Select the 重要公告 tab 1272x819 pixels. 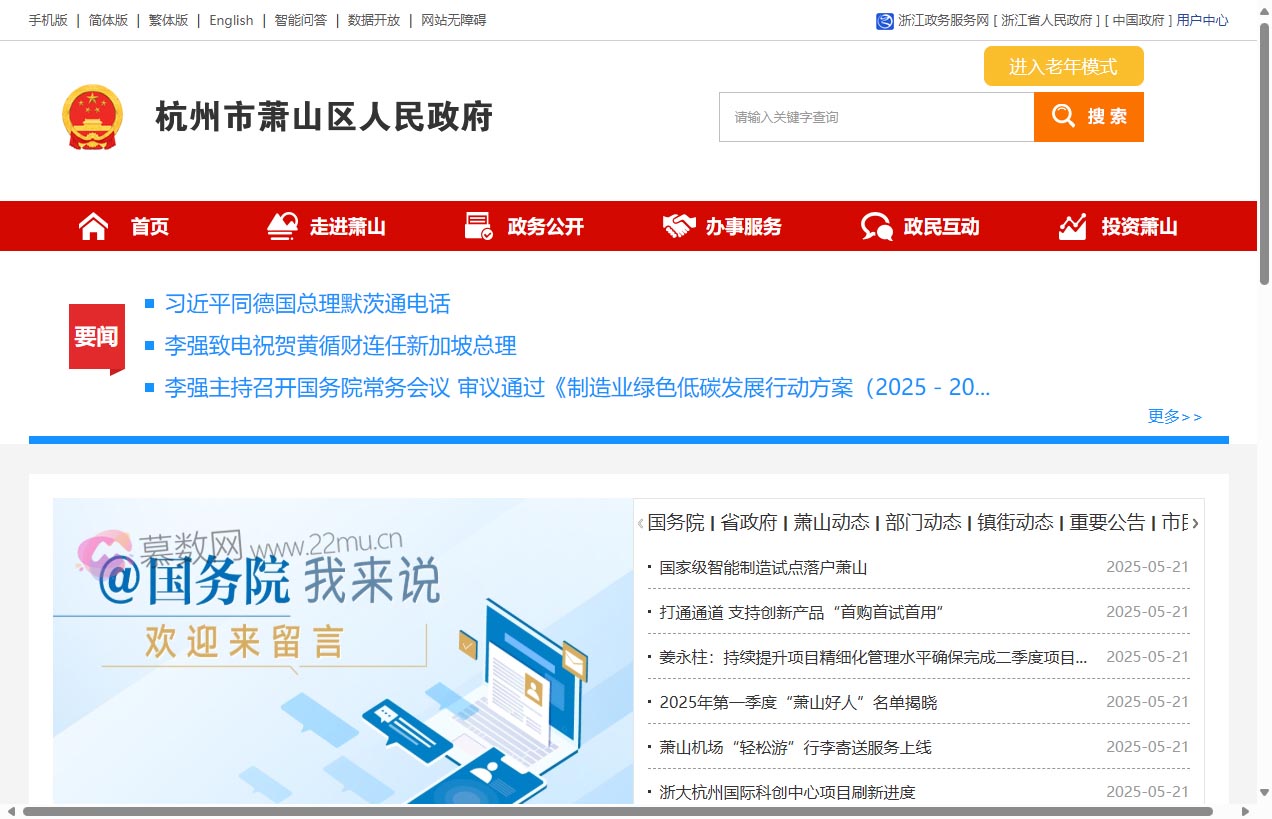click(x=1106, y=522)
